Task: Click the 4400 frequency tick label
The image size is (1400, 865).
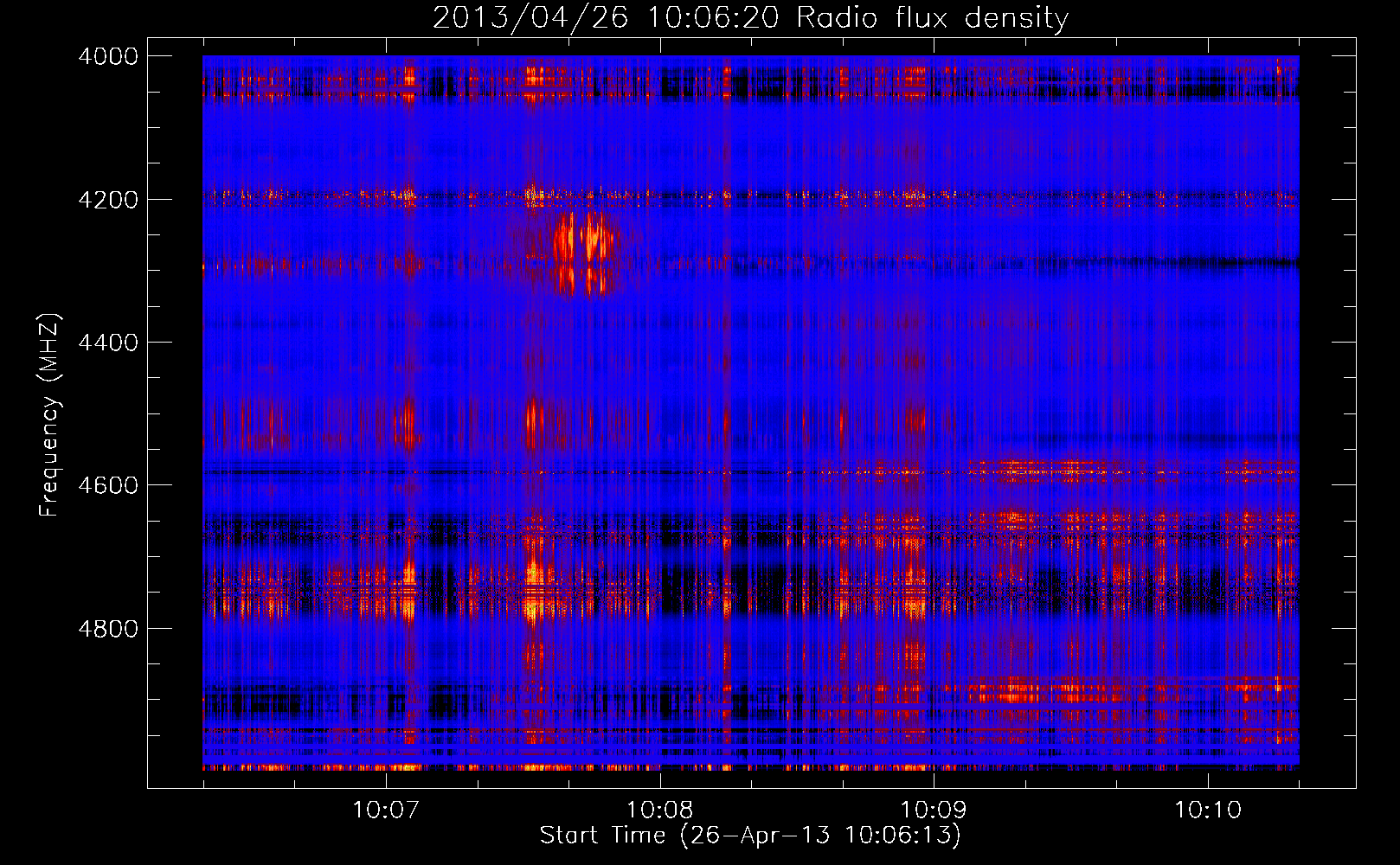Action: point(108,343)
